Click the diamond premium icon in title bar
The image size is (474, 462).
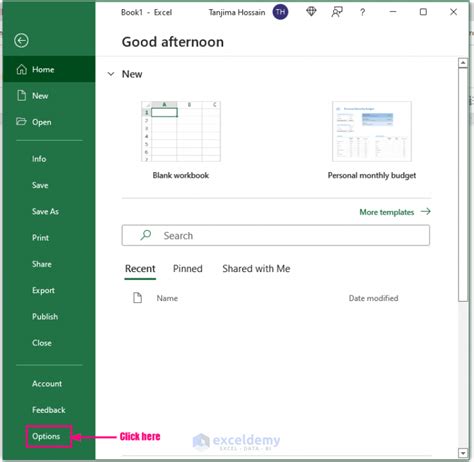[311, 12]
